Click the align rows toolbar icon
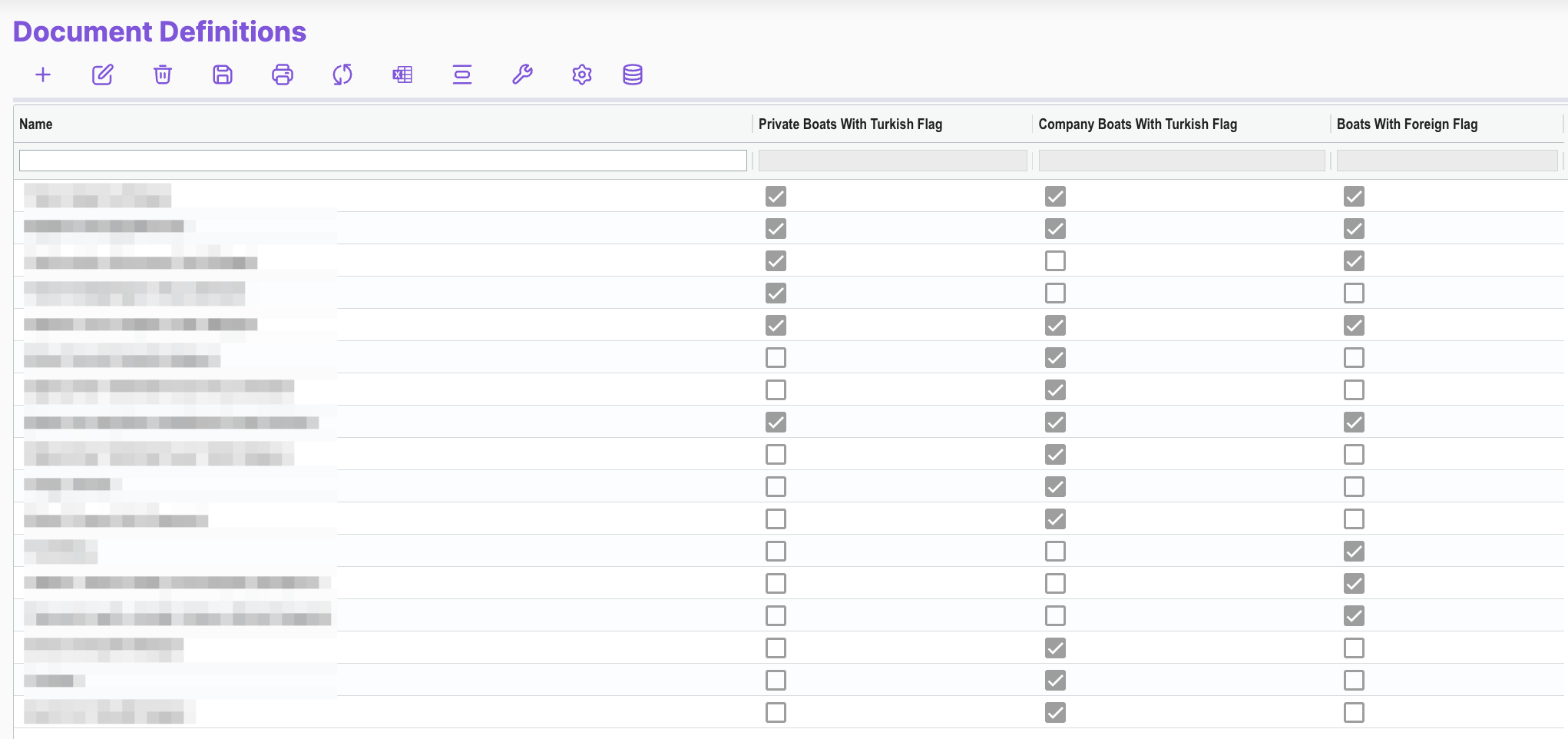This screenshot has height=739, width=1568. pos(462,75)
